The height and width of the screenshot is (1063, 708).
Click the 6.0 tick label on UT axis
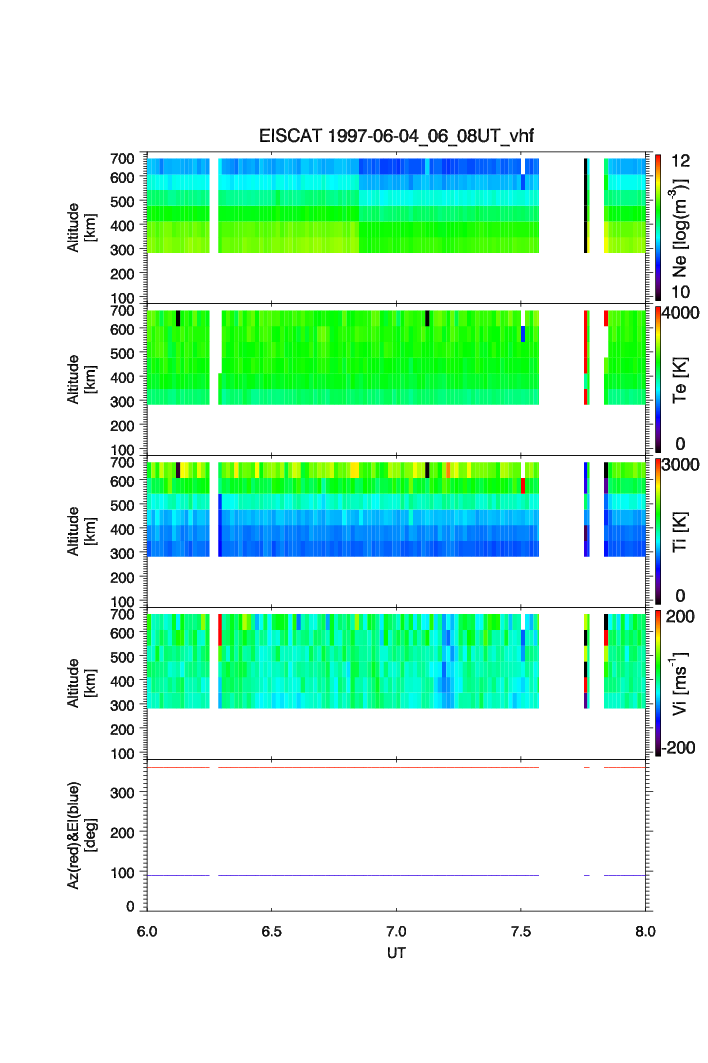[146, 931]
